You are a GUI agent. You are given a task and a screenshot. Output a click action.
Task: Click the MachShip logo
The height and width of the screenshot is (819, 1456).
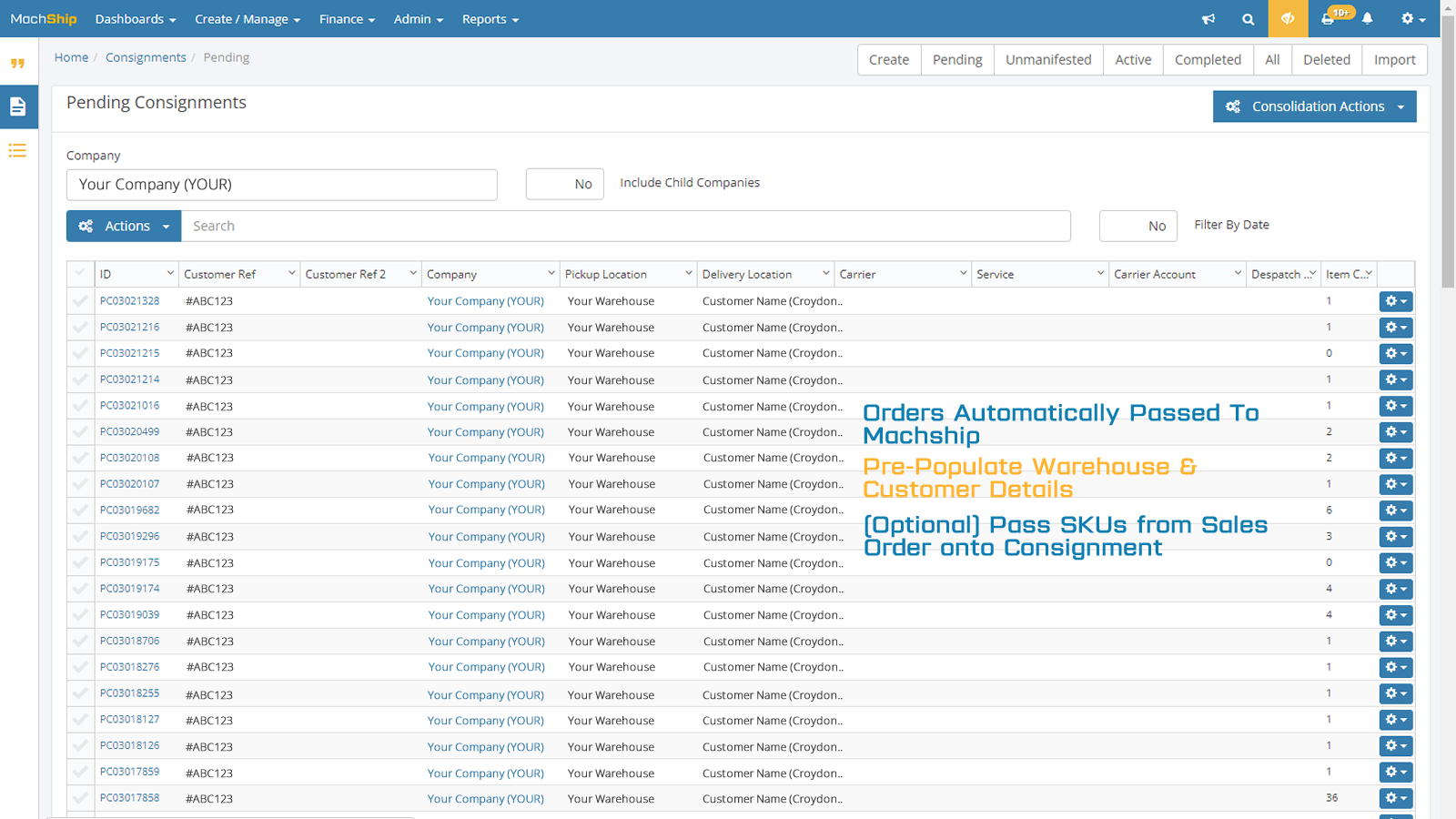pyautogui.click(x=44, y=18)
